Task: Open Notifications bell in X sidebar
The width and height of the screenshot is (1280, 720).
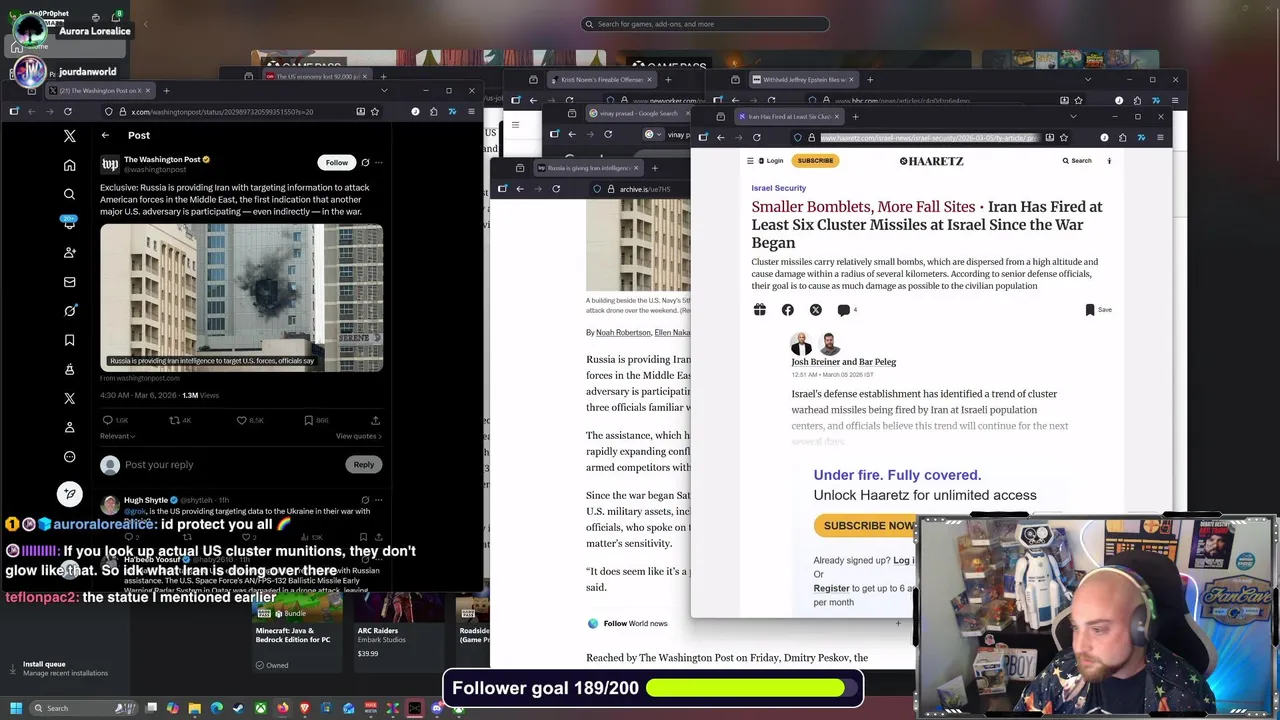Action: pos(69,223)
